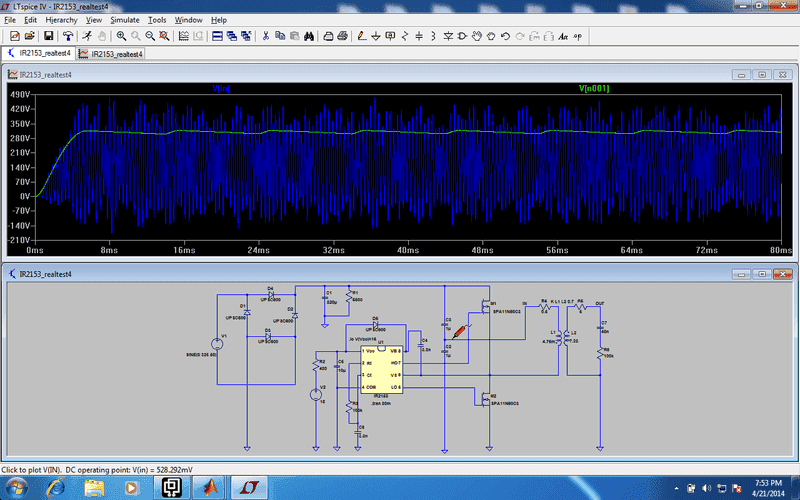Viewport: 800px width, 500px height.
Task: Place a Resistor component
Action: click(x=405, y=36)
